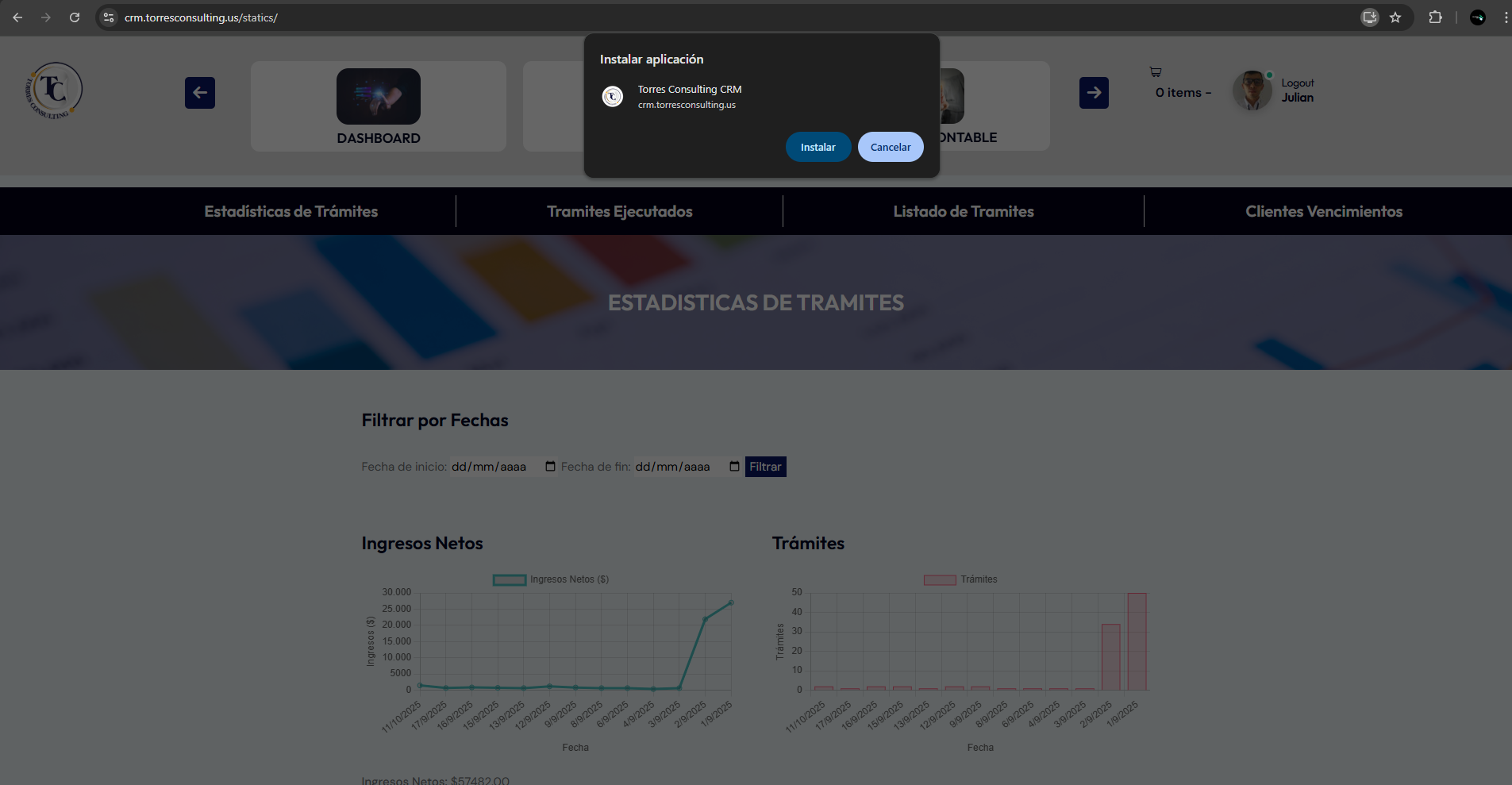Viewport: 1512px width, 785px height.
Task: Reload the page in browser
Action: [75, 17]
